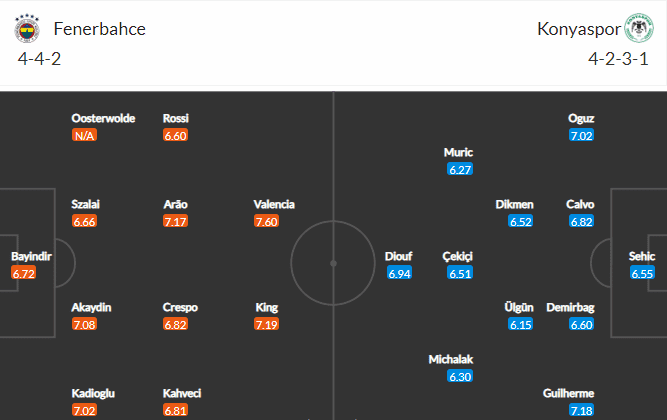Click Kadioglu's 7.02 rating badge
This screenshot has width=667, height=420.
click(x=84, y=410)
